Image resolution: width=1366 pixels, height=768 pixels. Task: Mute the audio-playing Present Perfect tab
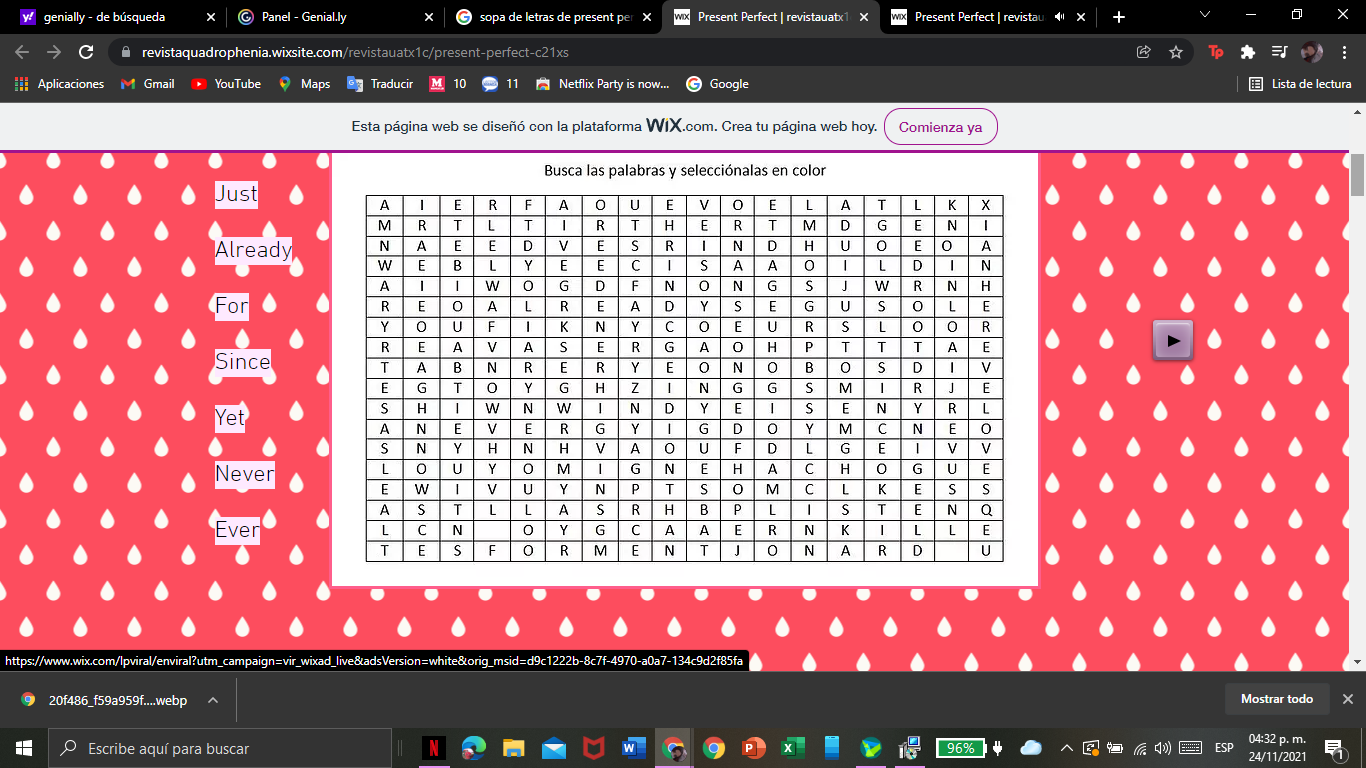tap(1059, 17)
